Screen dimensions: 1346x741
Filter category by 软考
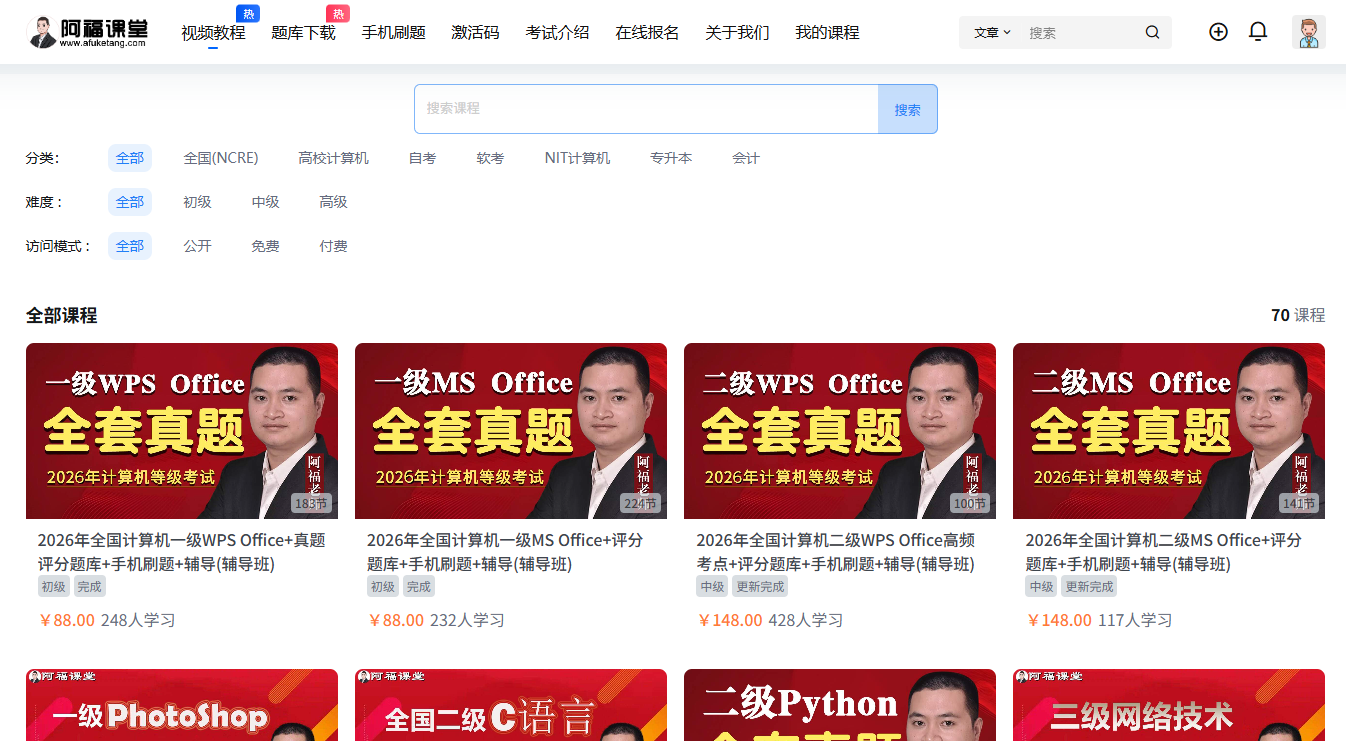click(490, 158)
